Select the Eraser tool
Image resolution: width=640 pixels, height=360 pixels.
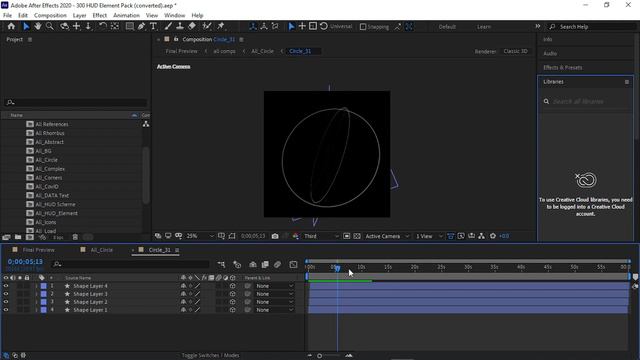pos(192,26)
